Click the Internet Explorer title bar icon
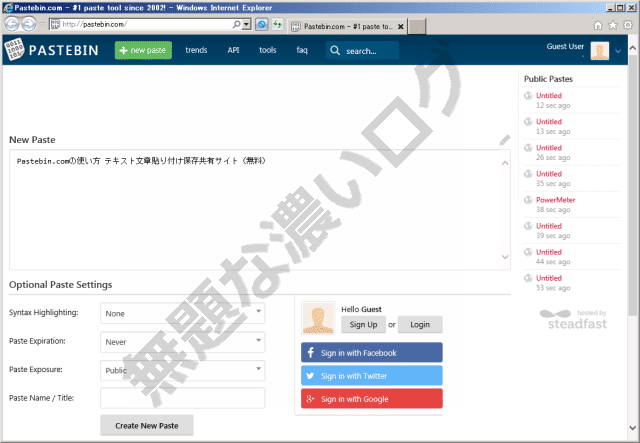Screen dimensions: 640x443 pyautogui.click(x=8, y=7)
